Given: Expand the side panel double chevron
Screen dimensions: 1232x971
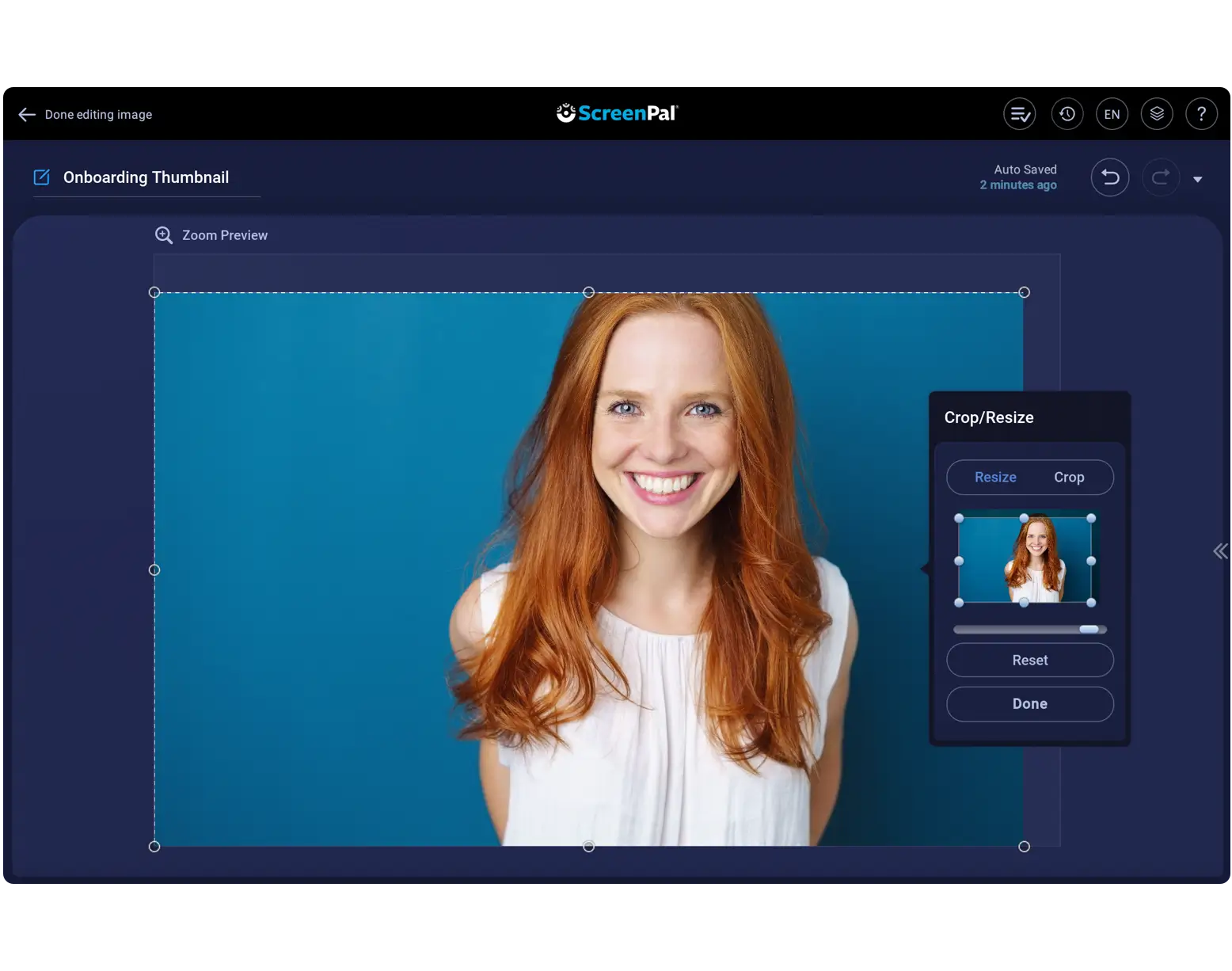Looking at the screenshot, I should (x=1220, y=551).
